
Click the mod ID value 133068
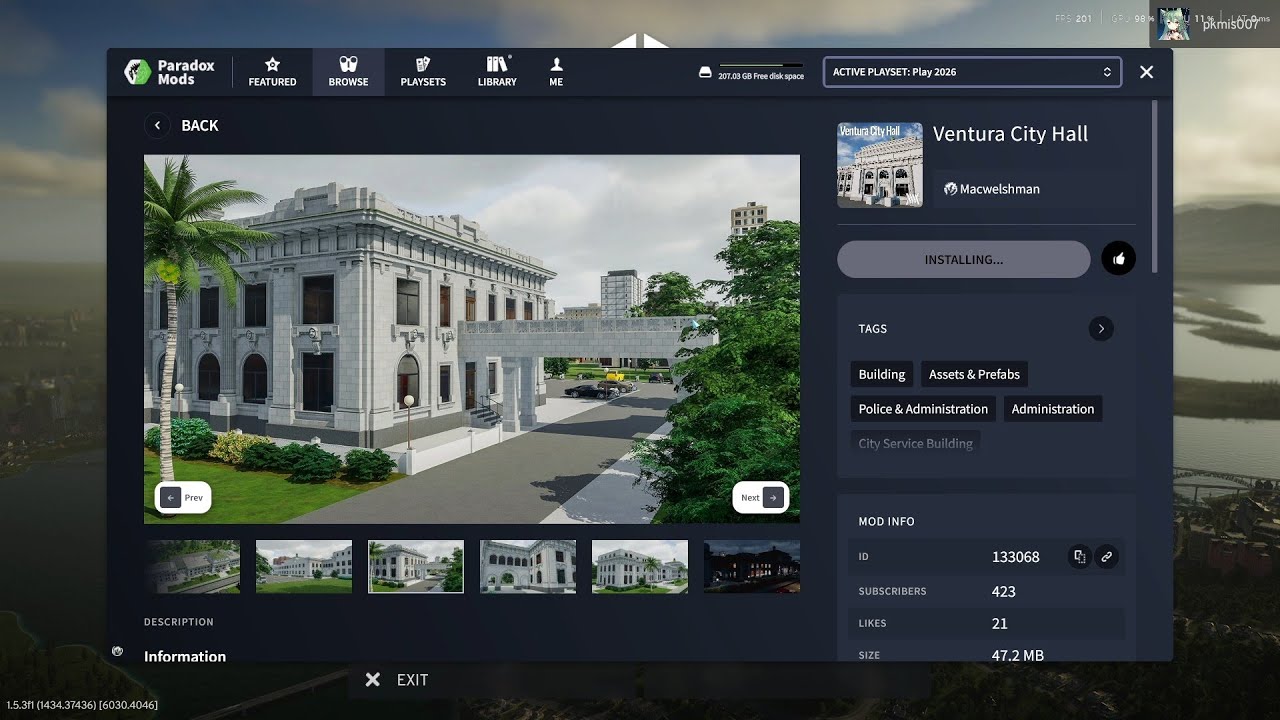pyautogui.click(x=1015, y=557)
